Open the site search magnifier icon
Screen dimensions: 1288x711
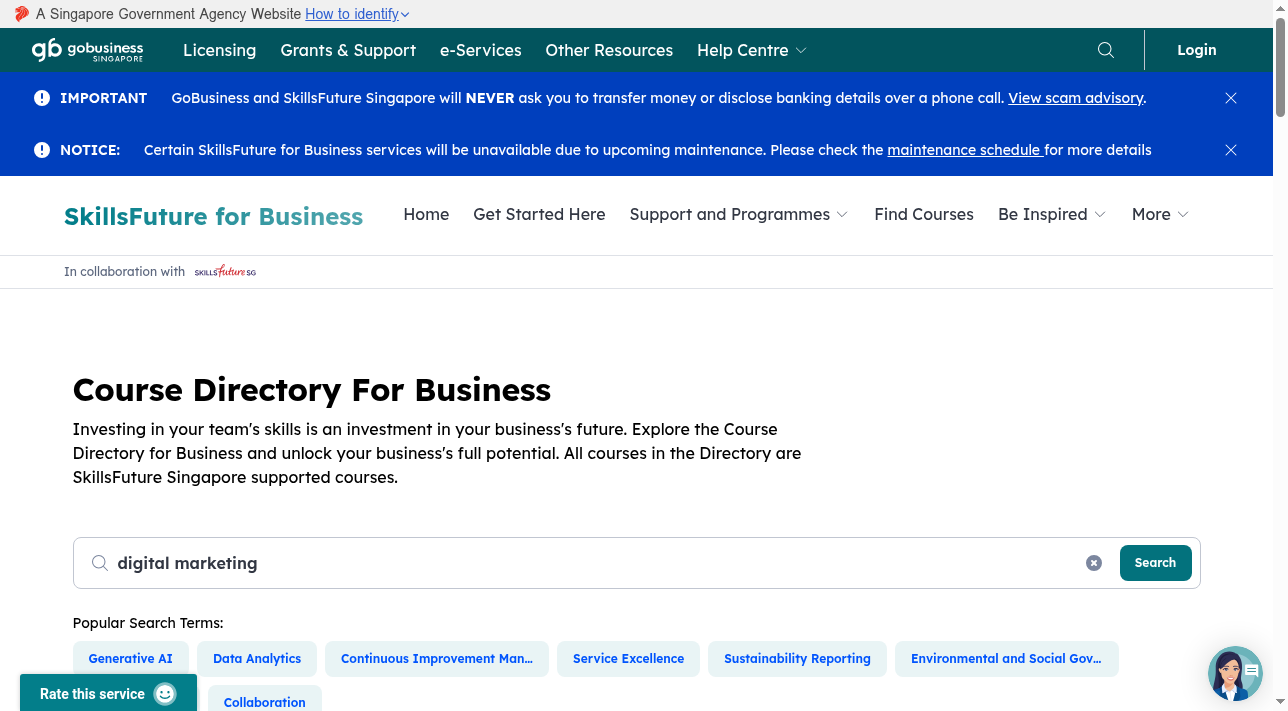[1105, 50]
